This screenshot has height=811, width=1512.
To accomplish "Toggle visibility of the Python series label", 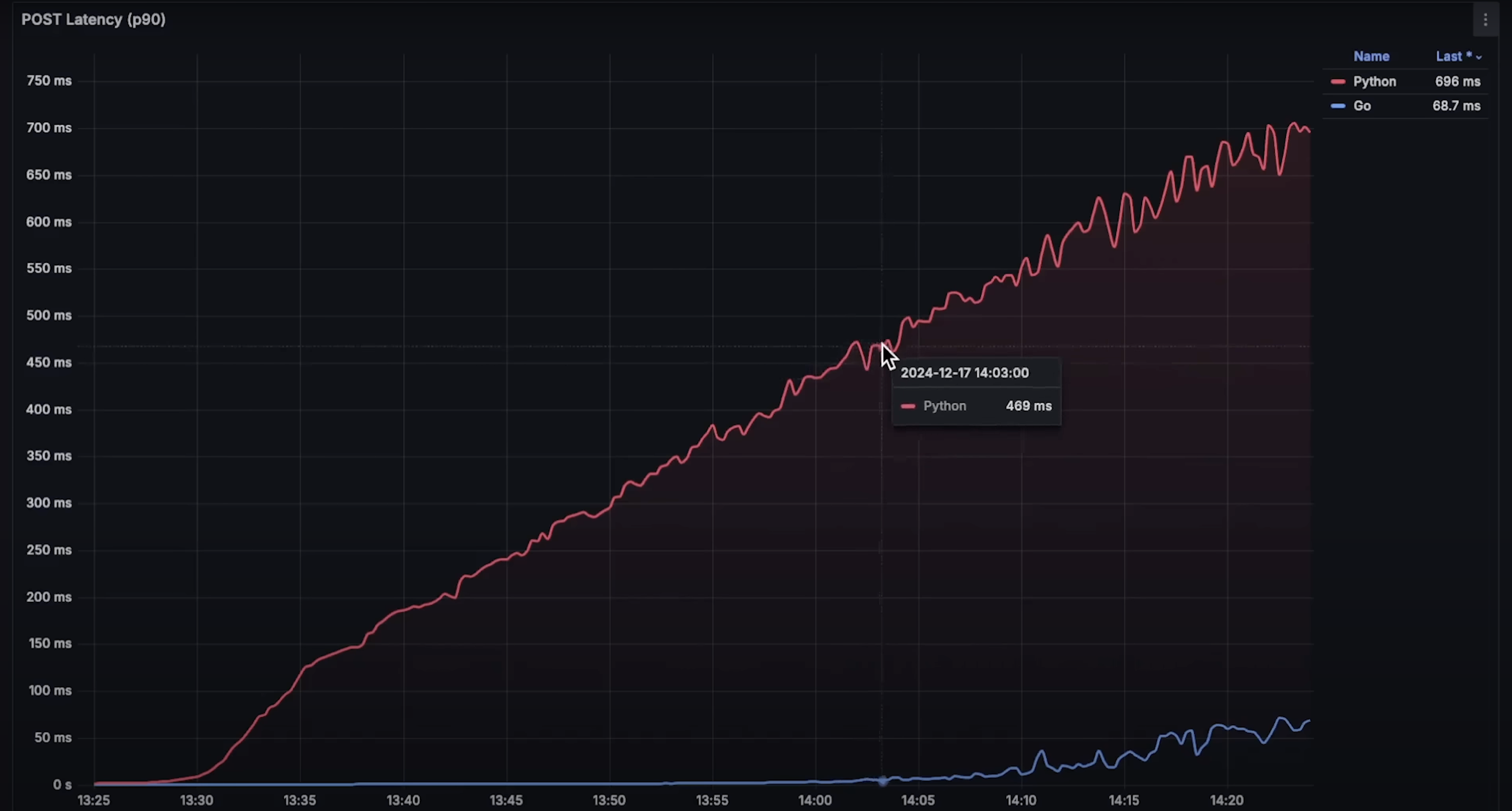I will pos(1374,82).
